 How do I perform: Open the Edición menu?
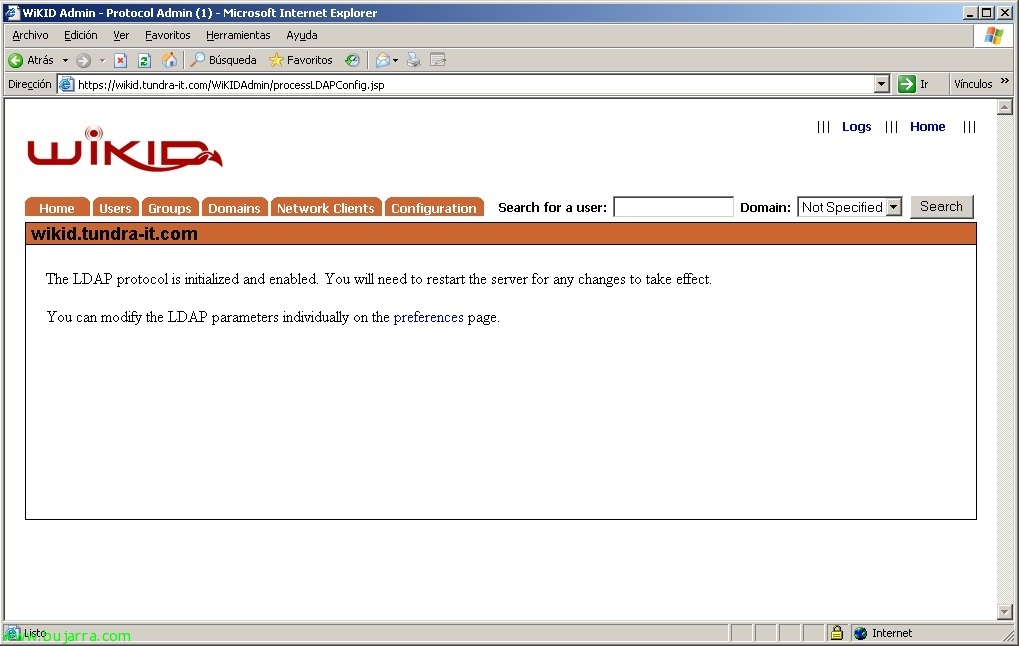81,35
